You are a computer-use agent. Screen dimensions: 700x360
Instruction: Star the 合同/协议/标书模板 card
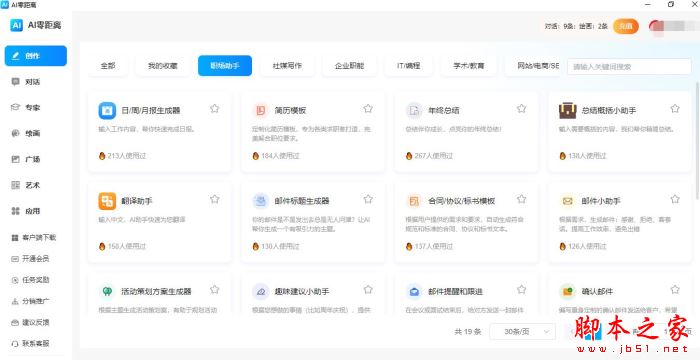click(521, 199)
